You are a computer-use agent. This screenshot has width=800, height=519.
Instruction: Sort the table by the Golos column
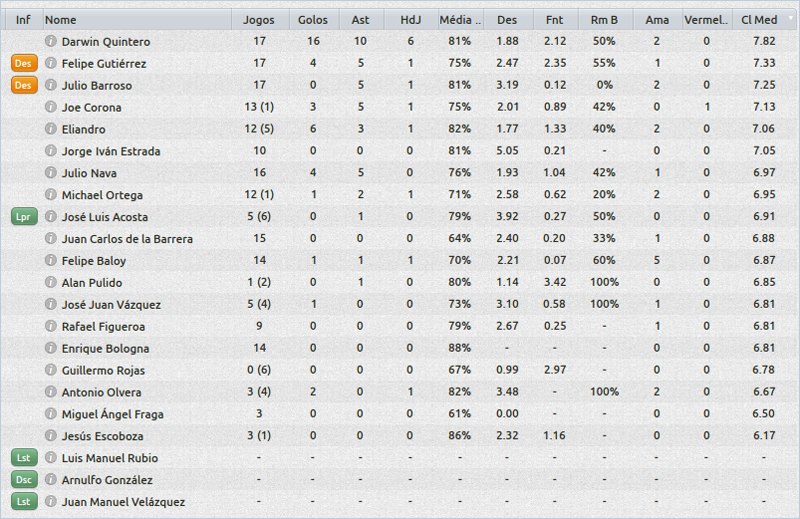pyautogui.click(x=312, y=20)
